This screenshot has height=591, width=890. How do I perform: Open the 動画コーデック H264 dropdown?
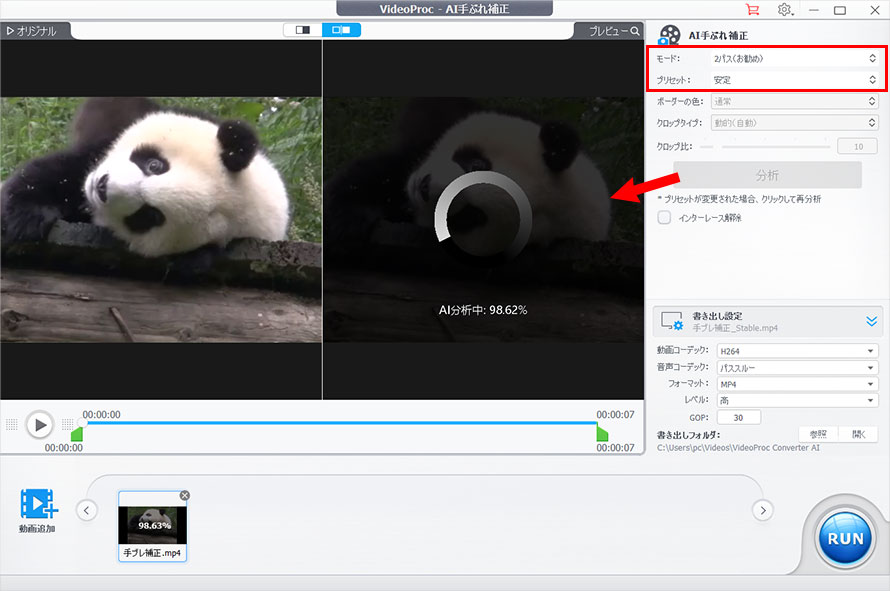797,351
